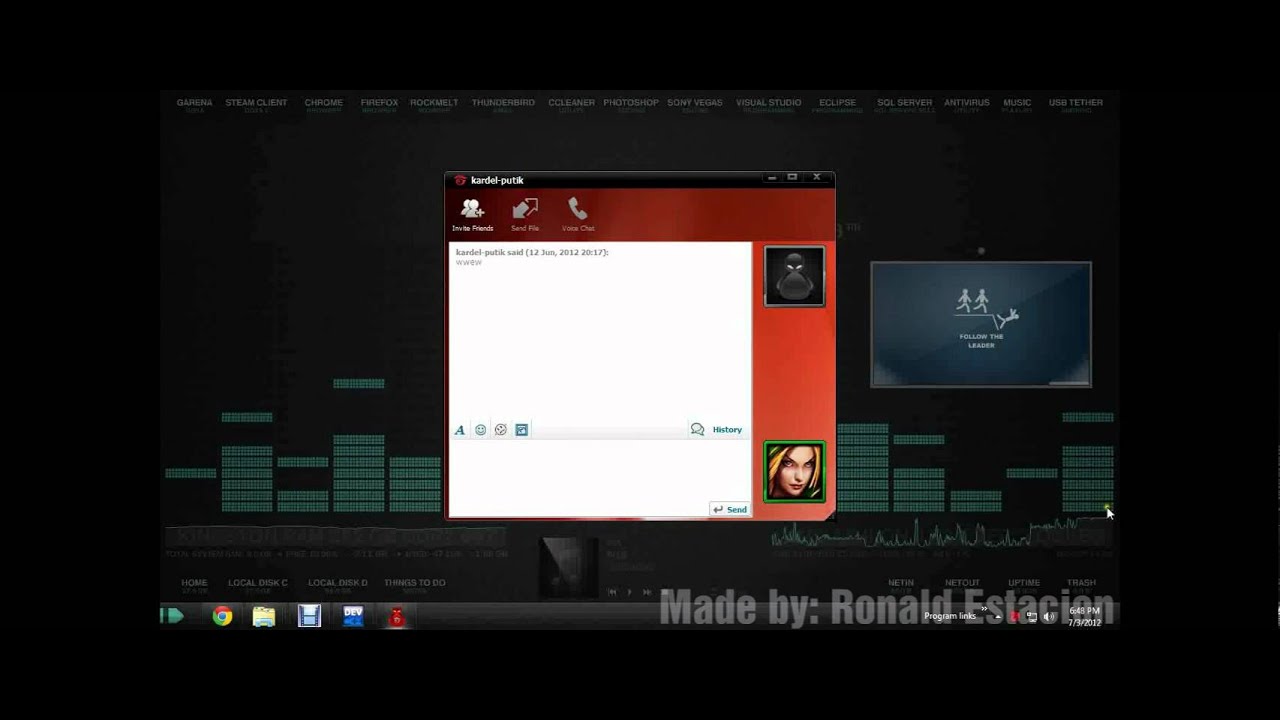Click the network tray icon
Screen dimensions: 1280x720
[1031, 616]
